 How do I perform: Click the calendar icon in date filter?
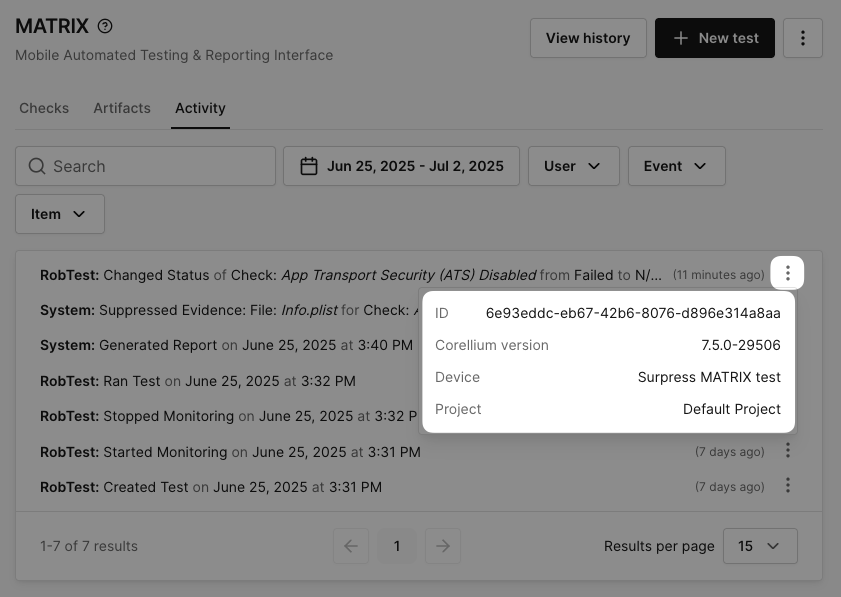pos(309,166)
